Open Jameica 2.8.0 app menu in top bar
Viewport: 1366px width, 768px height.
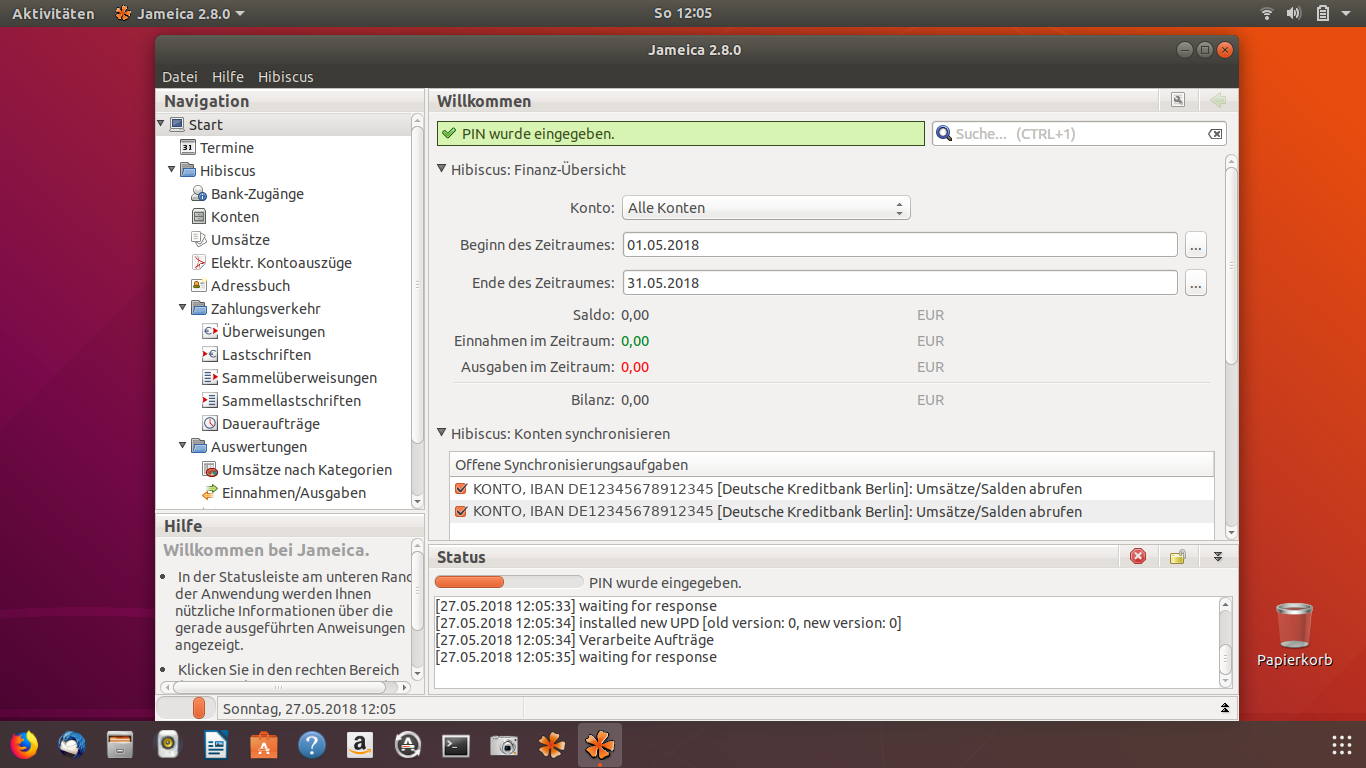tap(180, 13)
